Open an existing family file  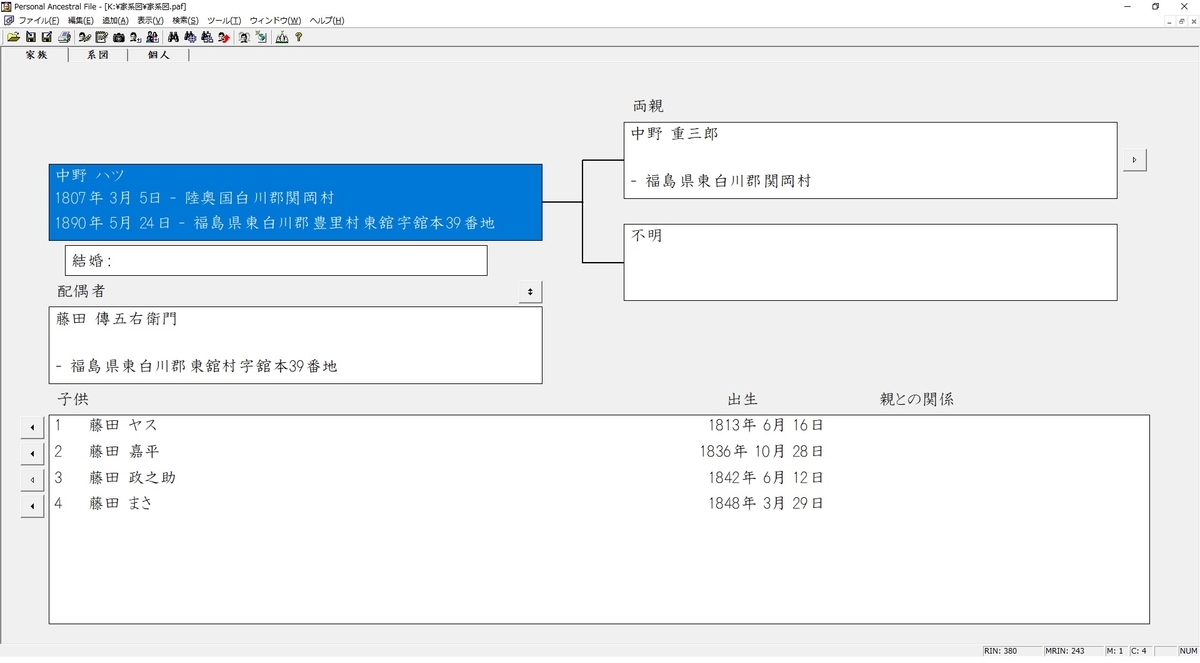14,37
